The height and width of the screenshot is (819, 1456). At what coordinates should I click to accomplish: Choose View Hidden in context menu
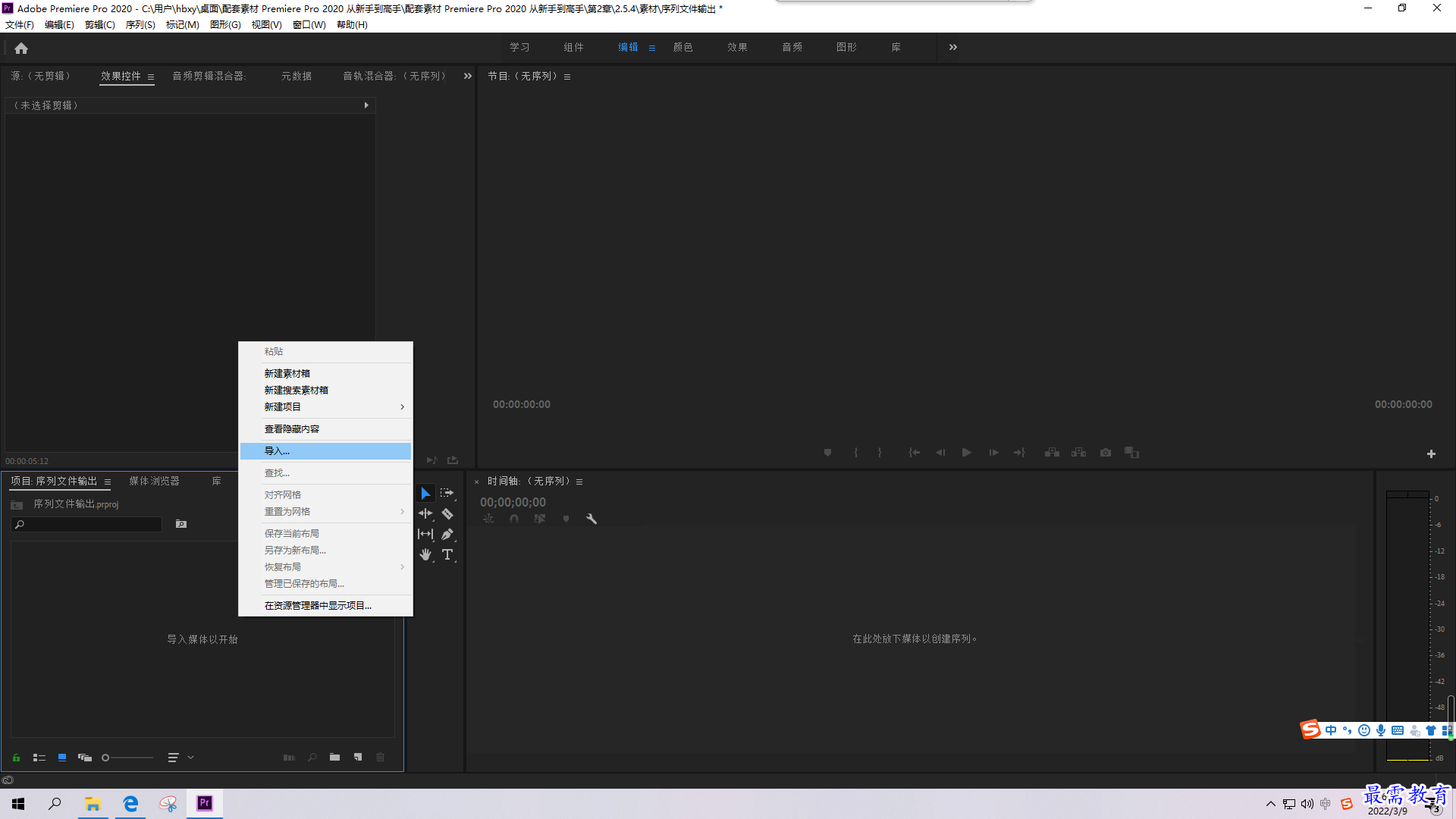tap(326, 429)
